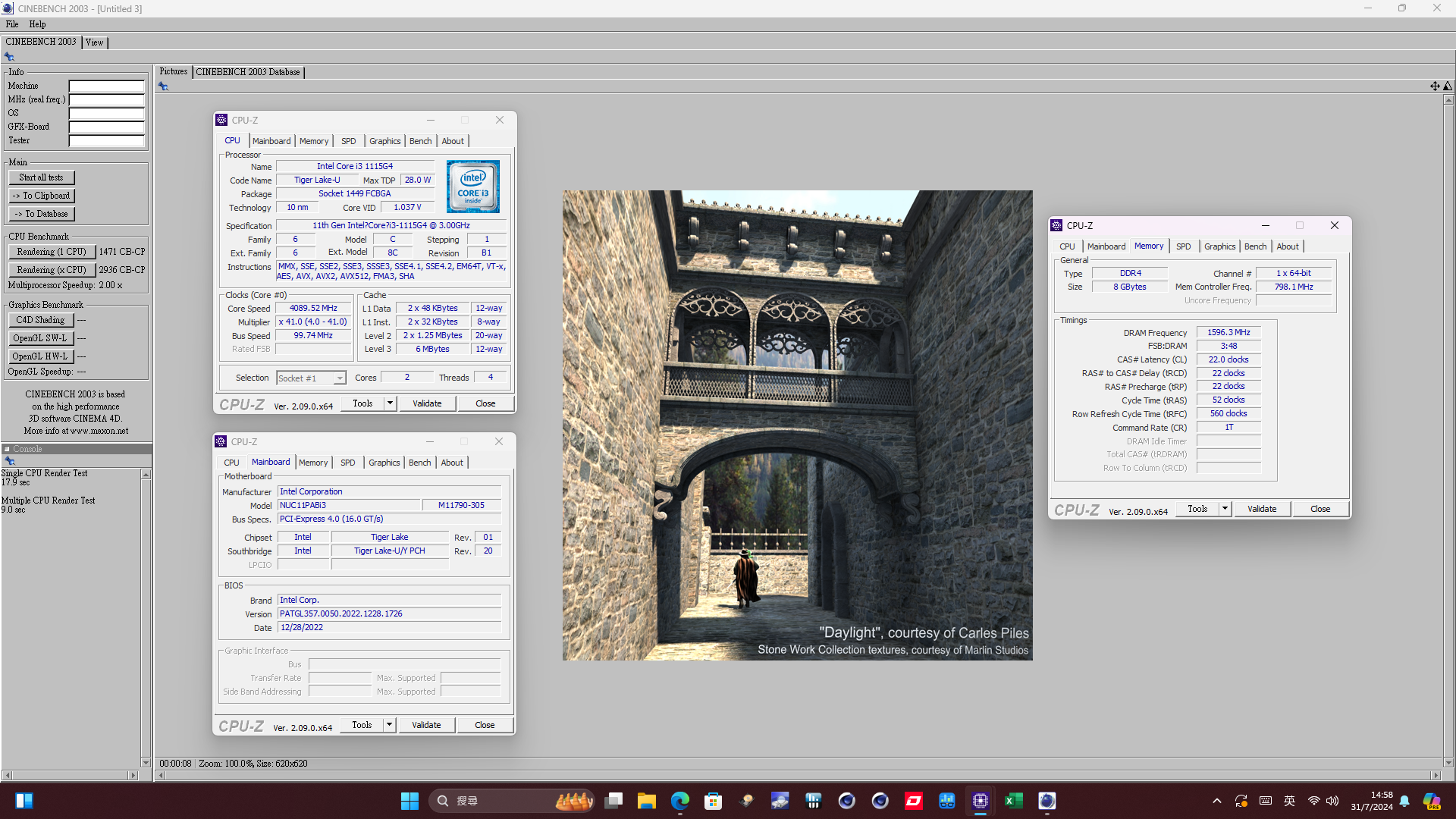Image resolution: width=1456 pixels, height=819 pixels.
Task: Click the Start all tests button
Action: 42,177
